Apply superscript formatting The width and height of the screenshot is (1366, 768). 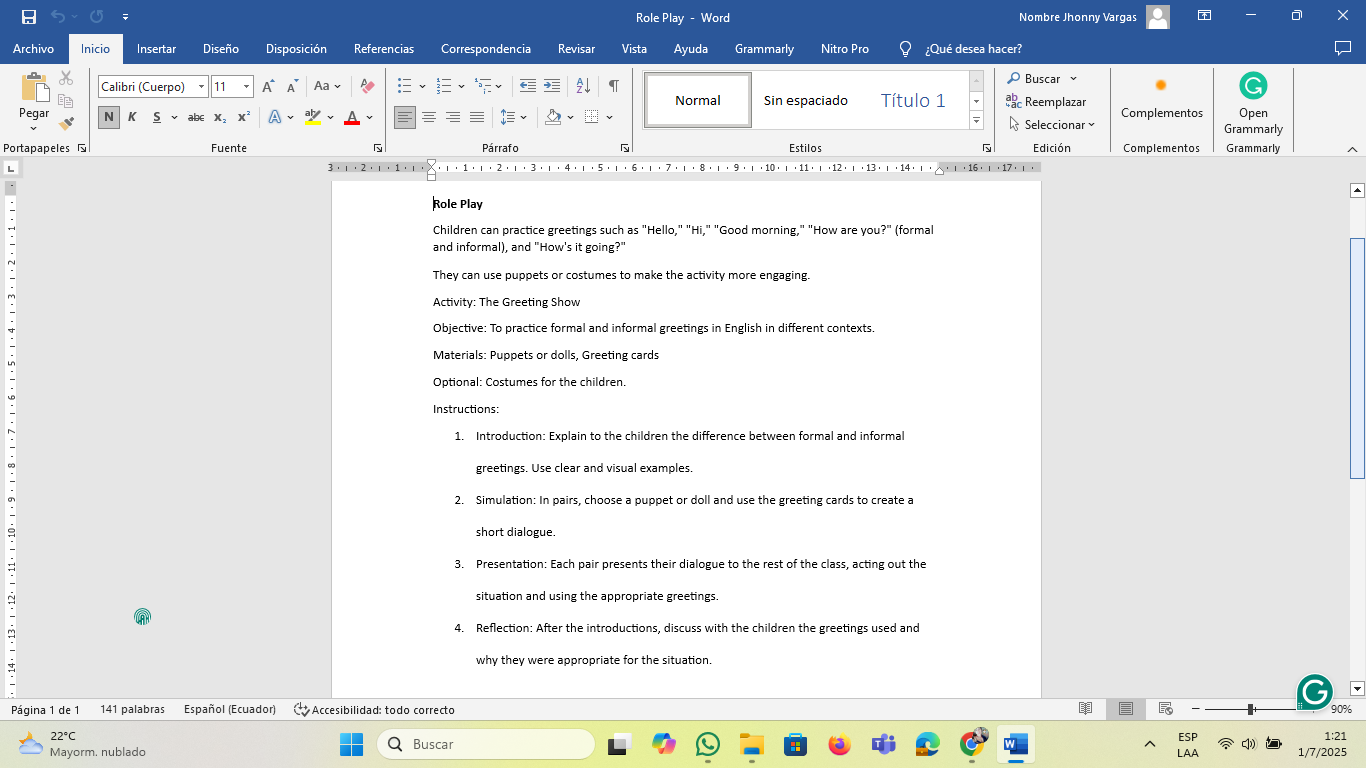243,118
